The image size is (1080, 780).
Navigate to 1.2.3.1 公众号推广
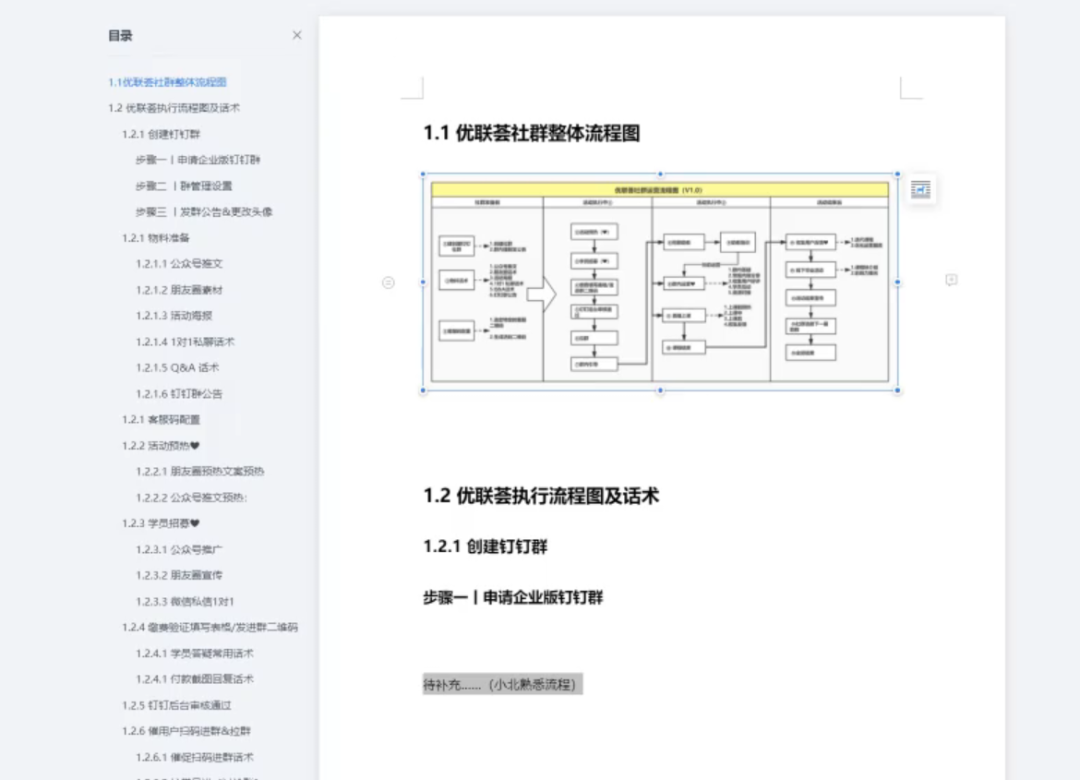click(x=179, y=550)
